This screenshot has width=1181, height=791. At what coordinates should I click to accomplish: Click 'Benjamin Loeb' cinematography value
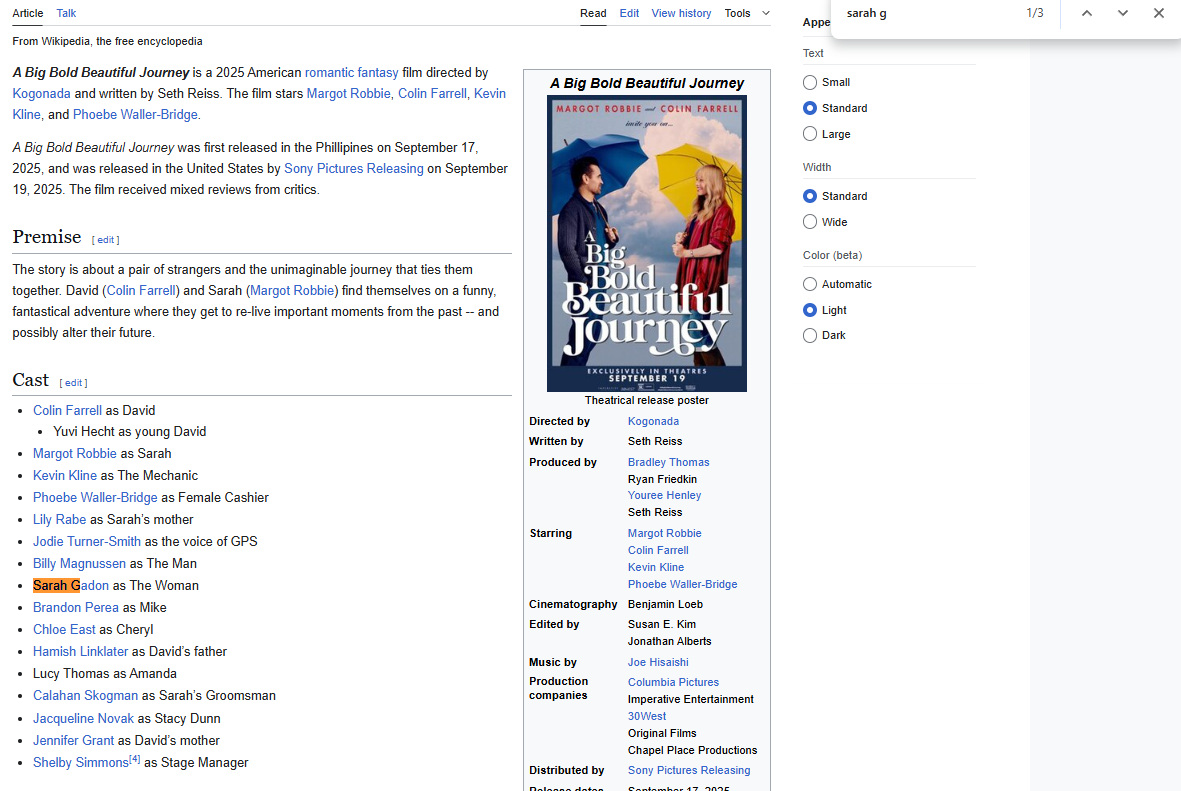pyautogui.click(x=665, y=604)
